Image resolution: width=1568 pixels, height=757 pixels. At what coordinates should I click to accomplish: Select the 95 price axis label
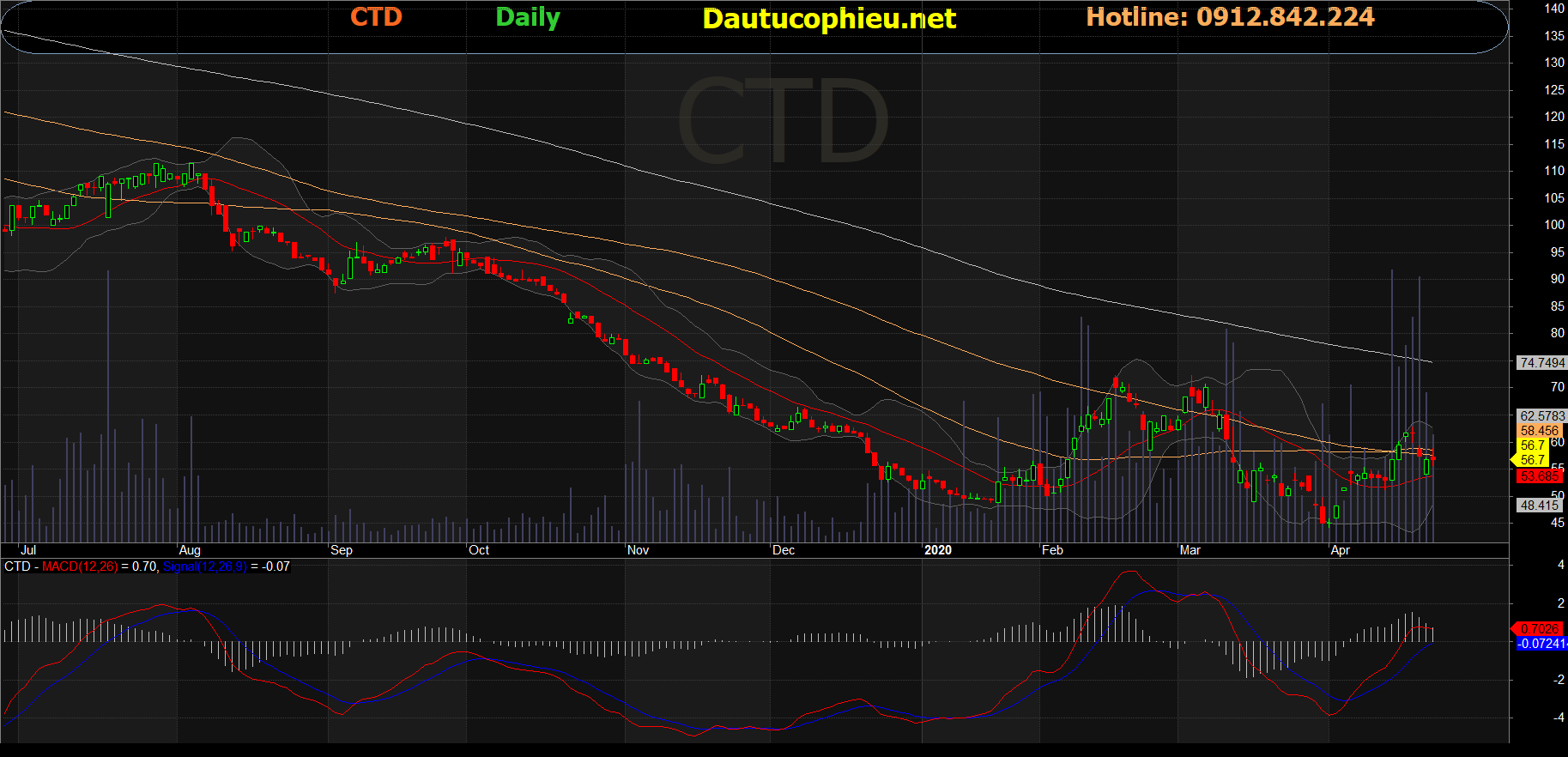tap(1558, 252)
